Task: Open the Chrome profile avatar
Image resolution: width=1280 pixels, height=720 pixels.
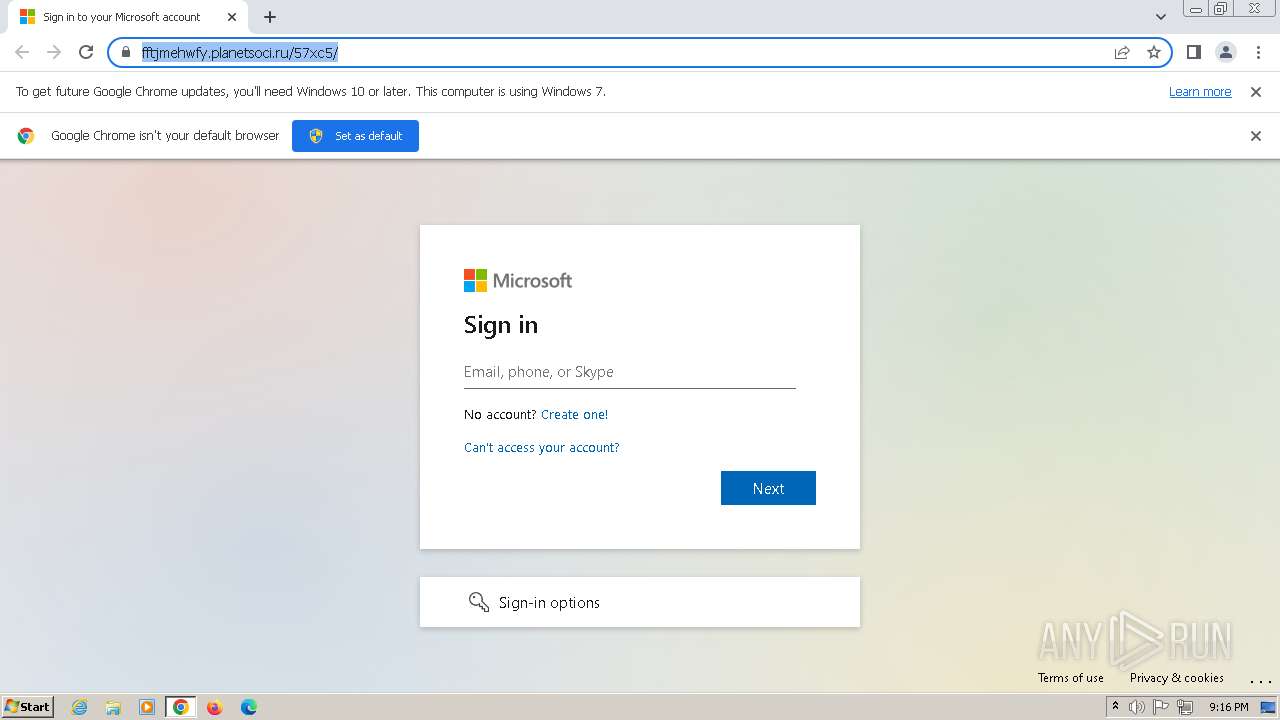Action: click(1226, 52)
